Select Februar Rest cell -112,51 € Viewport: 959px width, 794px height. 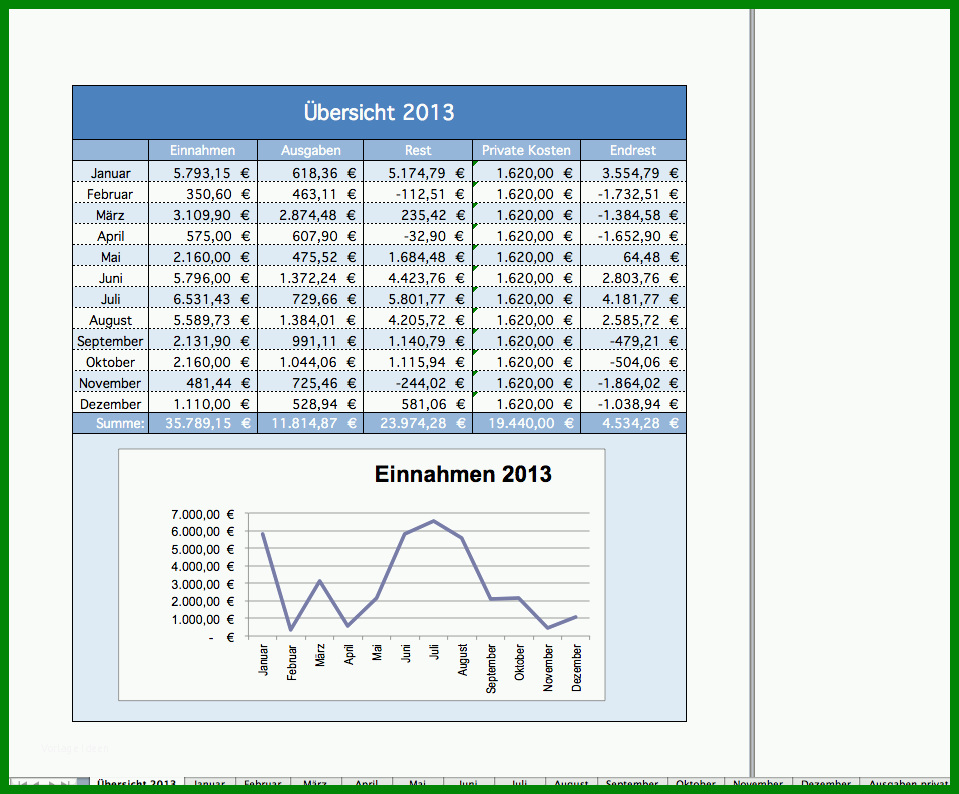click(418, 195)
